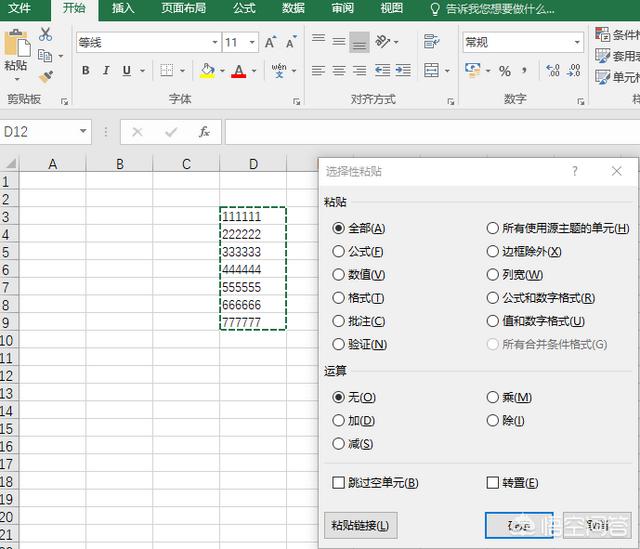Switch to the 审阅 Review tab
The width and height of the screenshot is (640, 549).
[342, 9]
